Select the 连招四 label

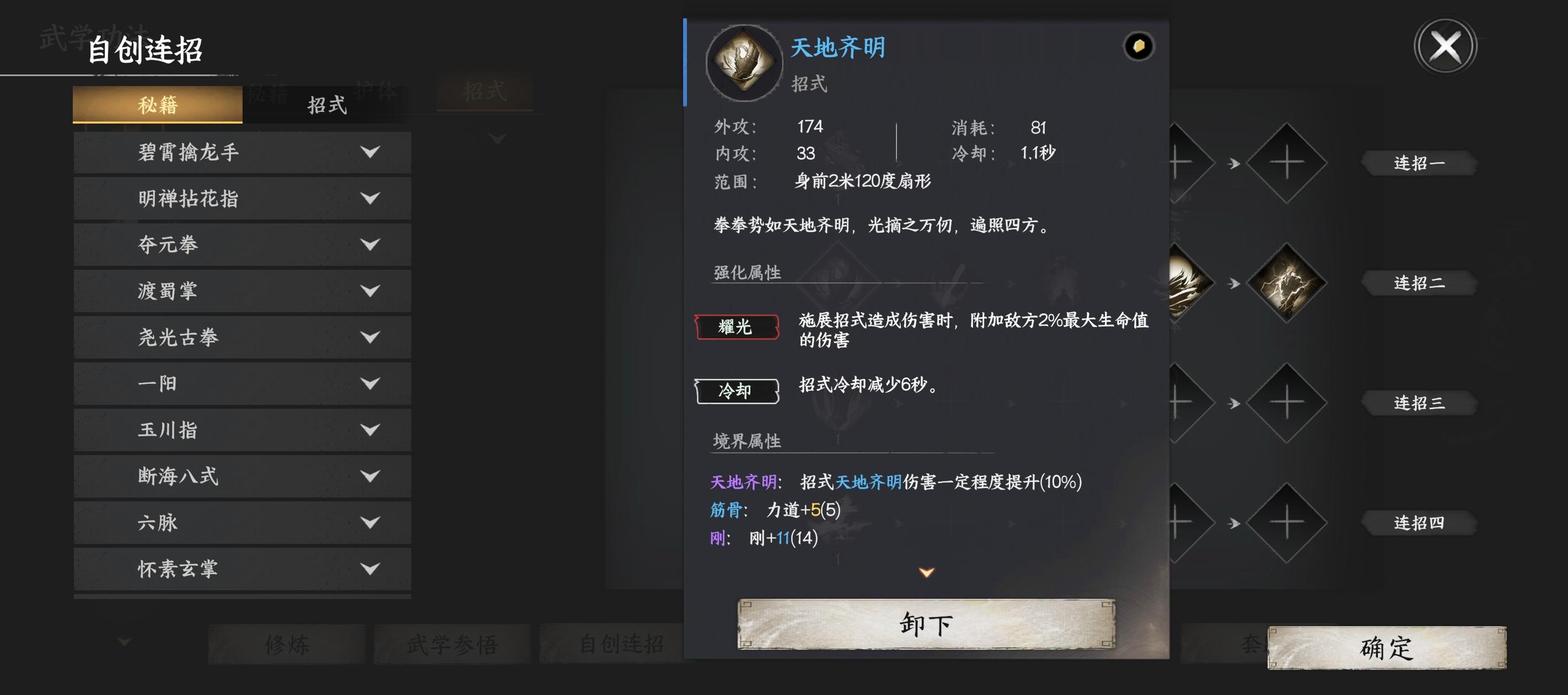pos(1419,522)
